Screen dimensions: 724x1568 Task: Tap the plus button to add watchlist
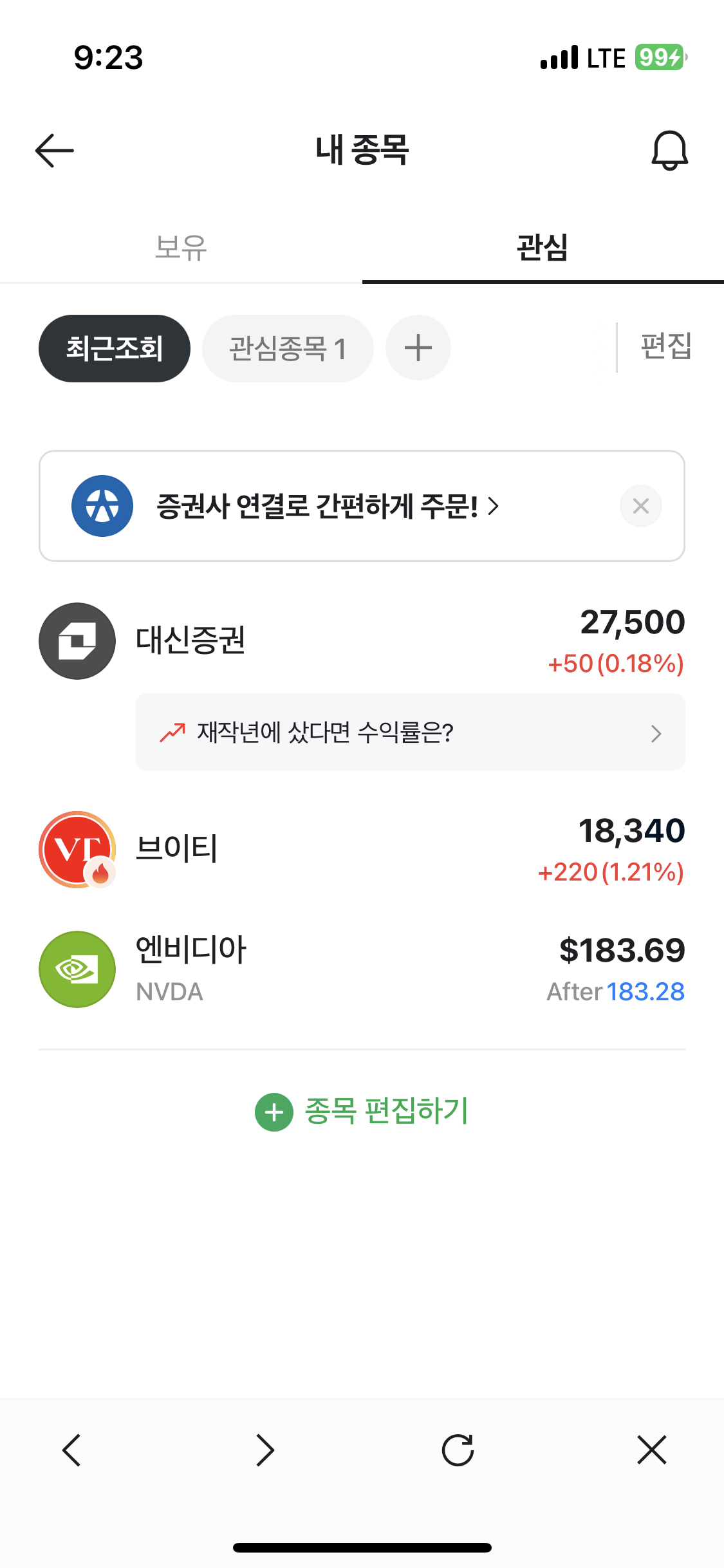[418, 348]
